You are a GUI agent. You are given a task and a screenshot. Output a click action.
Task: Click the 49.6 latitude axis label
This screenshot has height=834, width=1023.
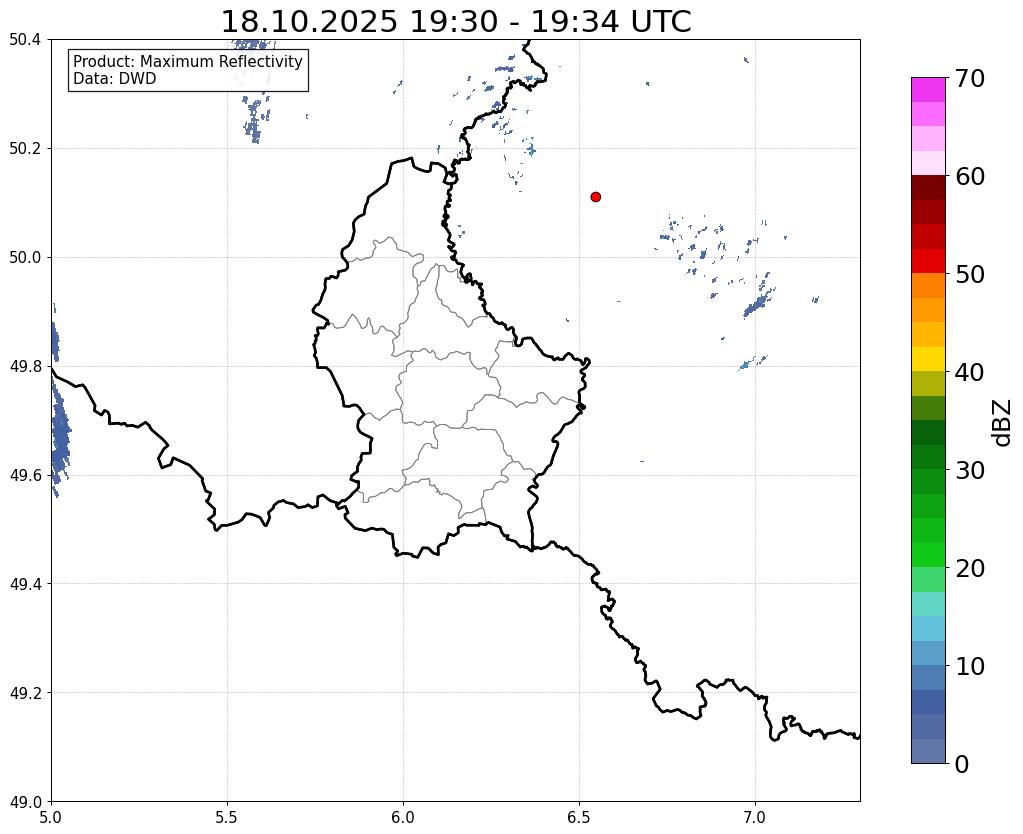pyautogui.click(x=25, y=475)
